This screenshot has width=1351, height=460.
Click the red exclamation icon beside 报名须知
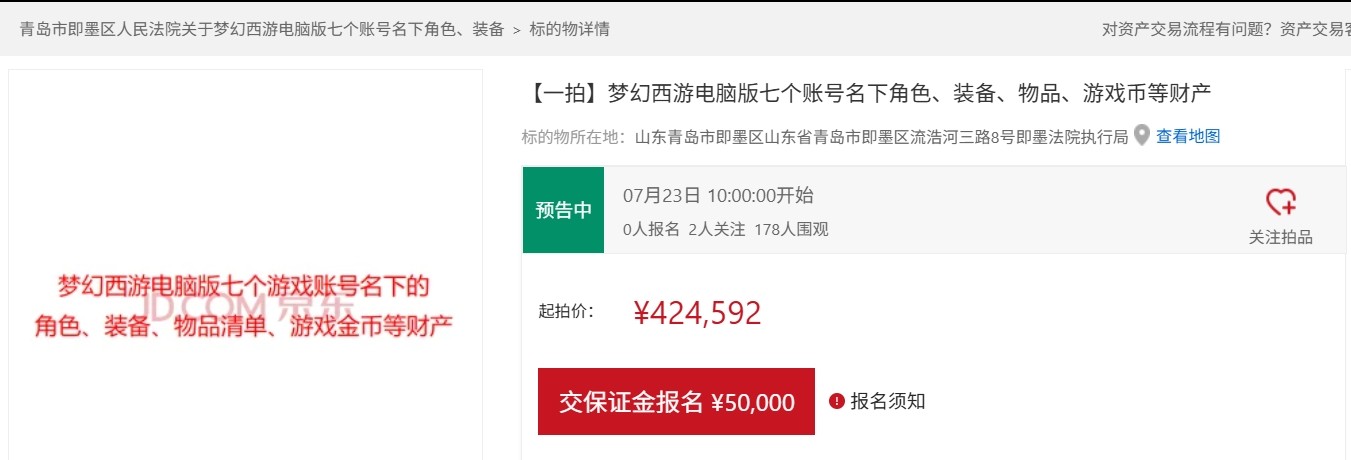point(837,402)
